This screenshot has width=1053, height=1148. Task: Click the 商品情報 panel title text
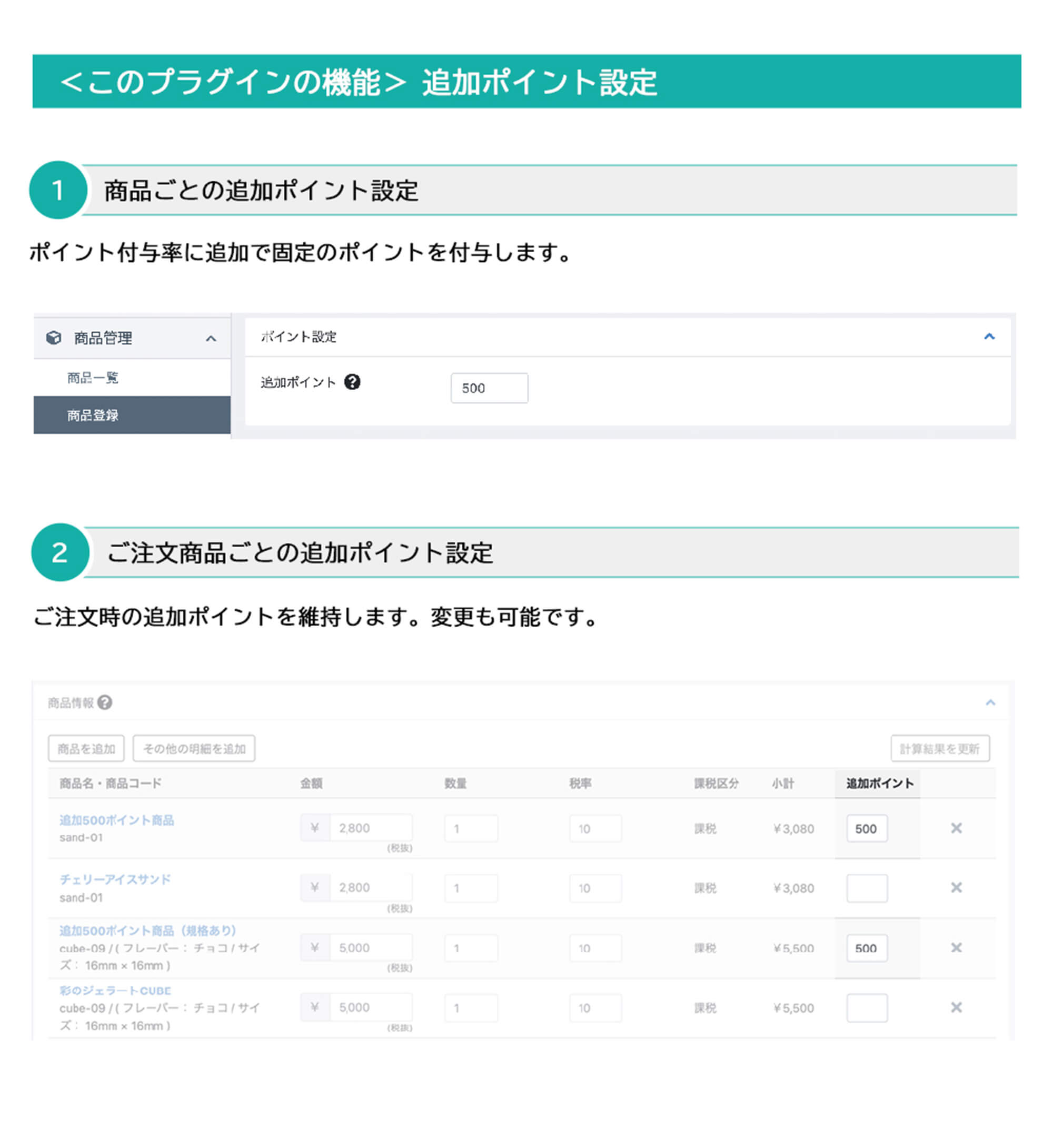pos(71,702)
